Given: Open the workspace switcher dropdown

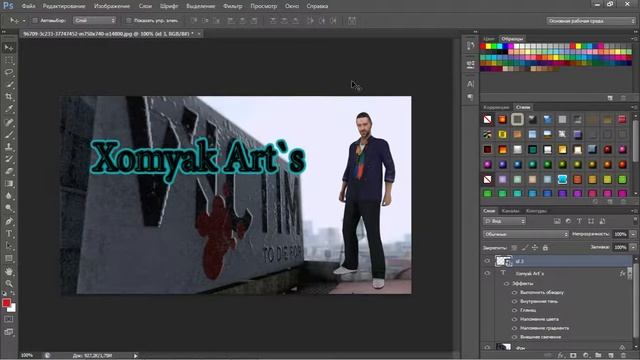Looking at the screenshot, I should 591,21.
